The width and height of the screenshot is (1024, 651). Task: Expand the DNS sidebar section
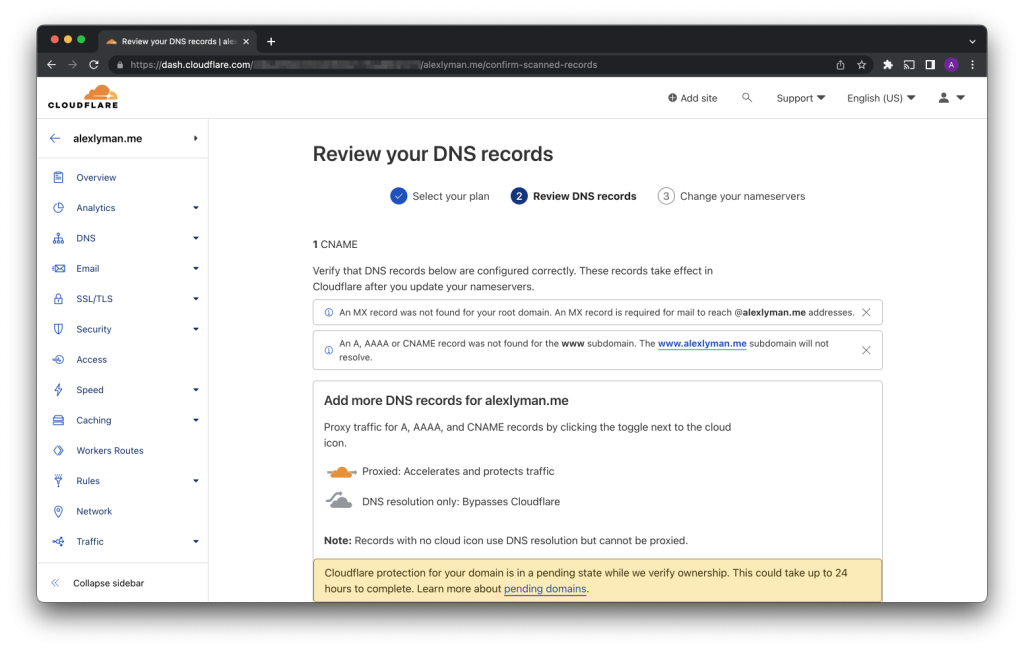click(x=196, y=239)
